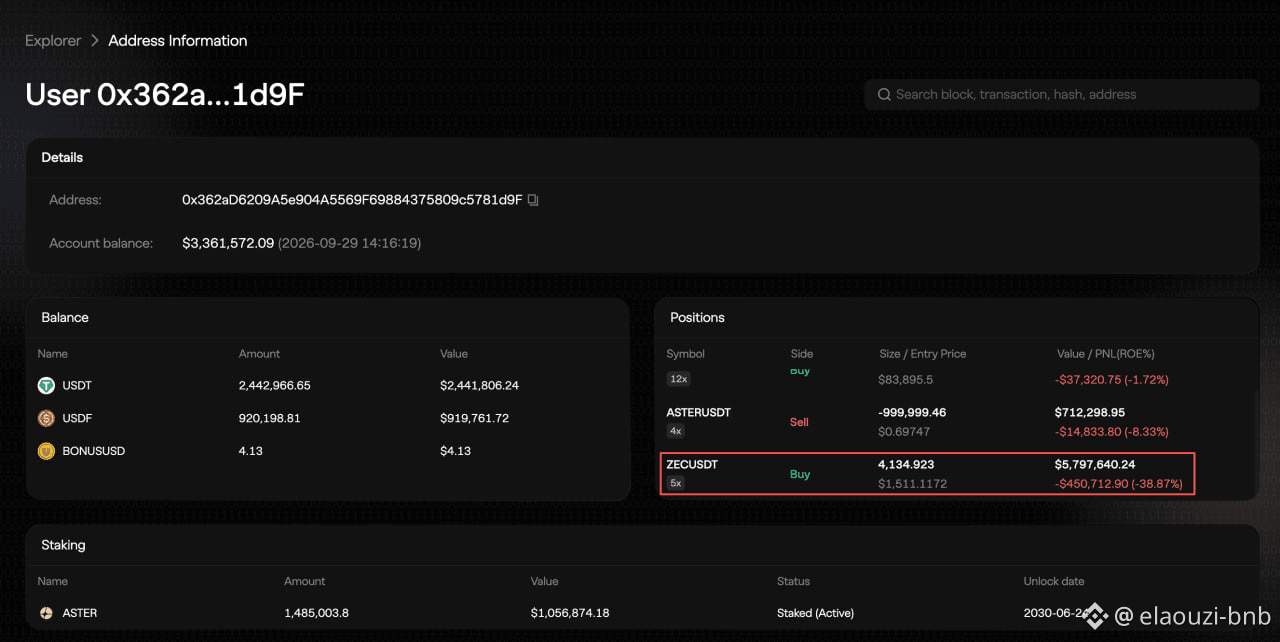Open Address Information breadcrumb

point(178,41)
